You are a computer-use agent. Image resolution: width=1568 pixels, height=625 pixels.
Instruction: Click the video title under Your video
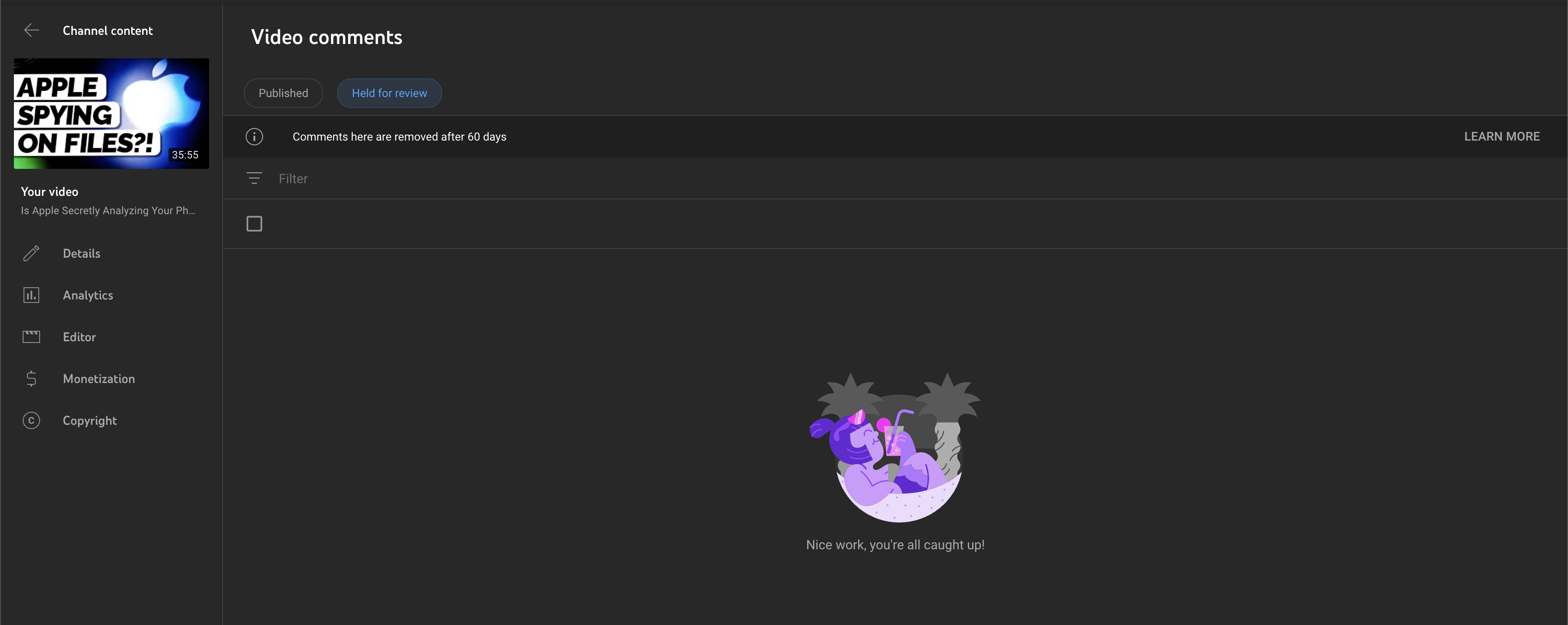pyautogui.click(x=108, y=210)
